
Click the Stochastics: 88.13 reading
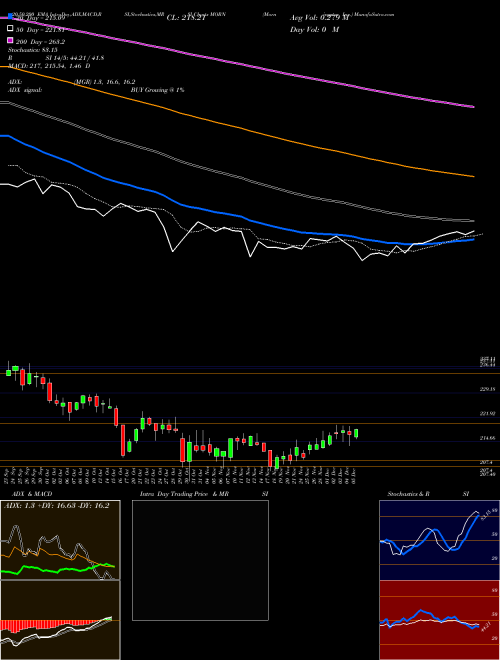[x=33, y=50]
